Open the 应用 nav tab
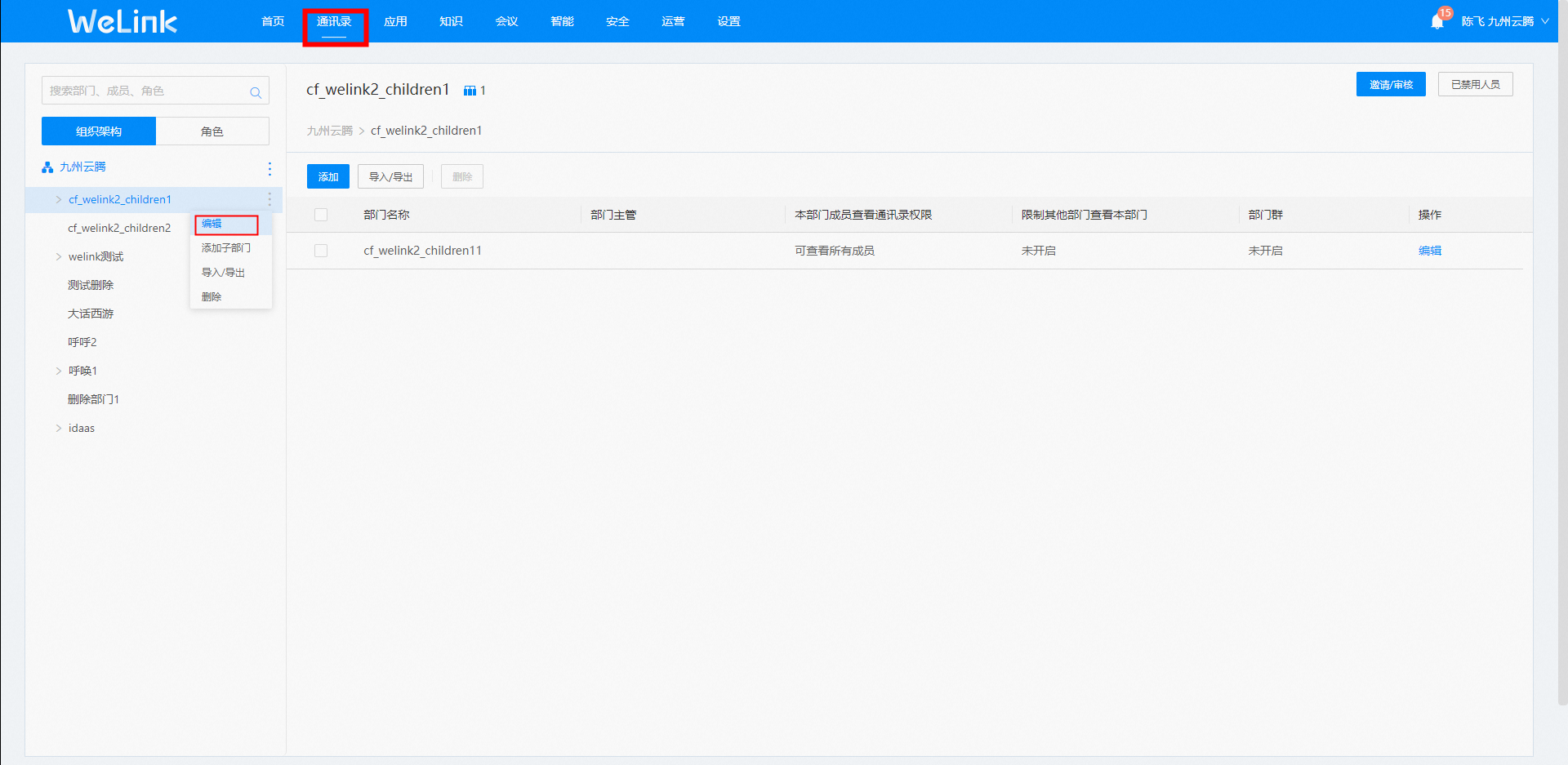Viewport: 1568px width, 765px height. point(395,21)
